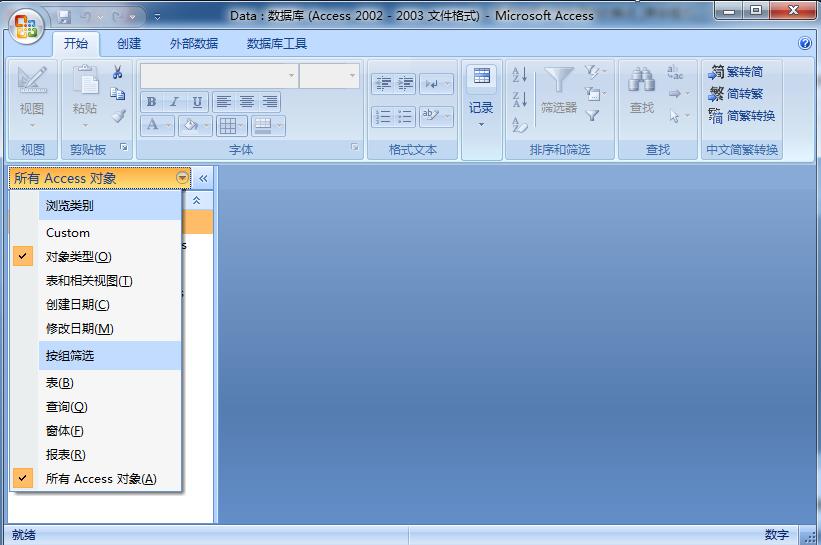Image resolution: width=821 pixels, height=545 pixels.
Task: Click the 繁转简 button
Action: 736,72
